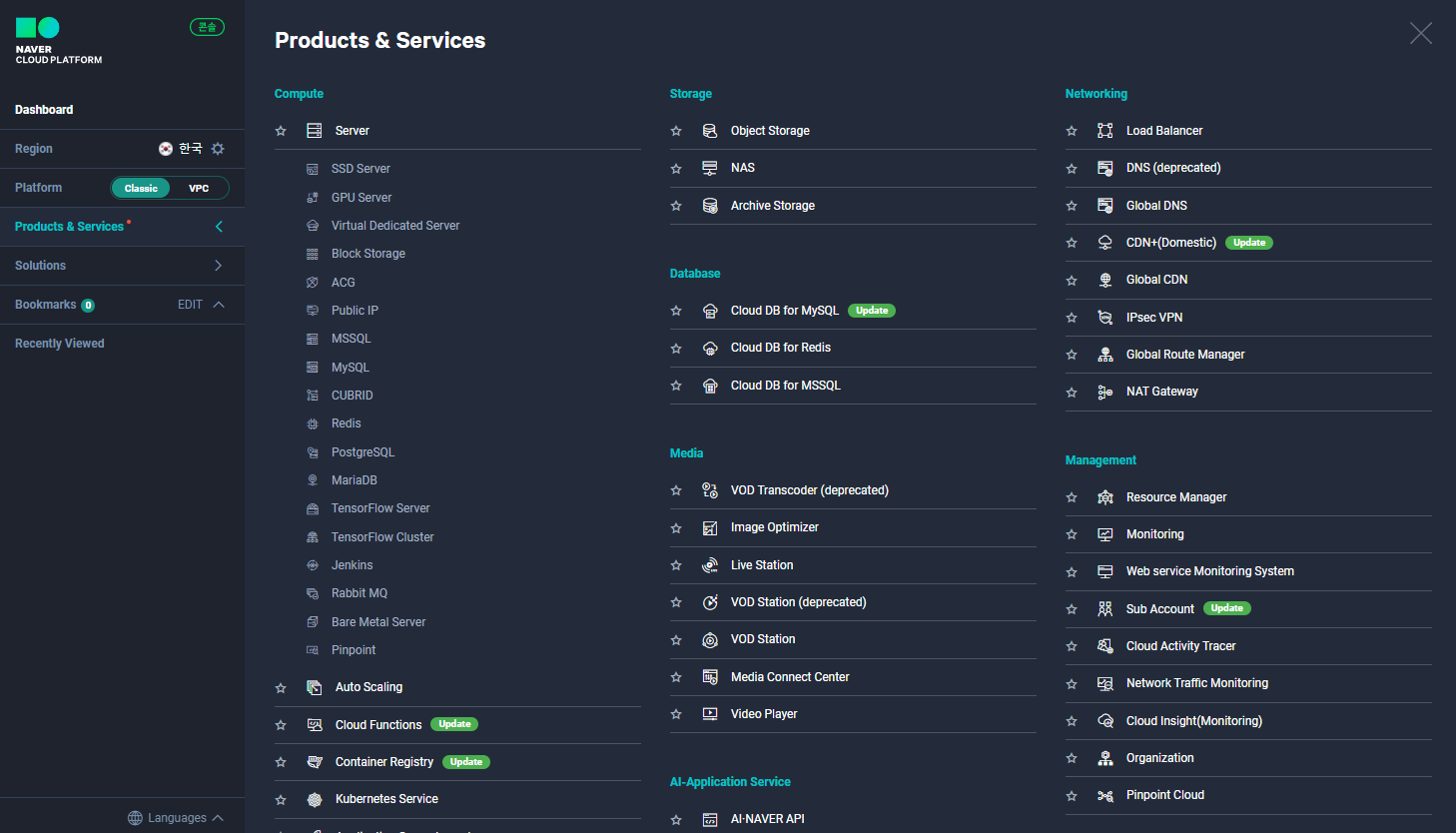Click the Naver Cloud Platform logo
Viewport: 1456px width, 833px height.
(59, 41)
